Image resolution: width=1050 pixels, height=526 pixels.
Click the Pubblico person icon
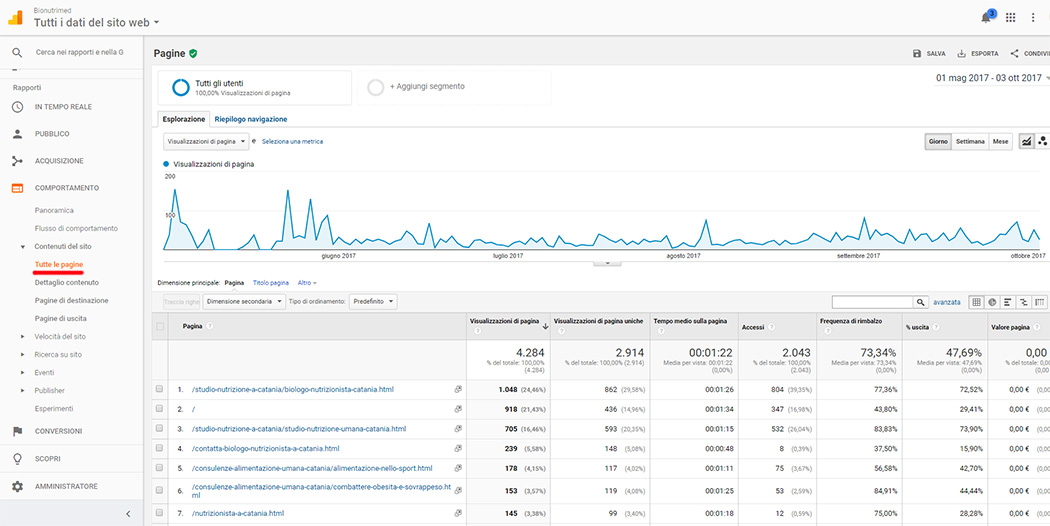(x=17, y=134)
